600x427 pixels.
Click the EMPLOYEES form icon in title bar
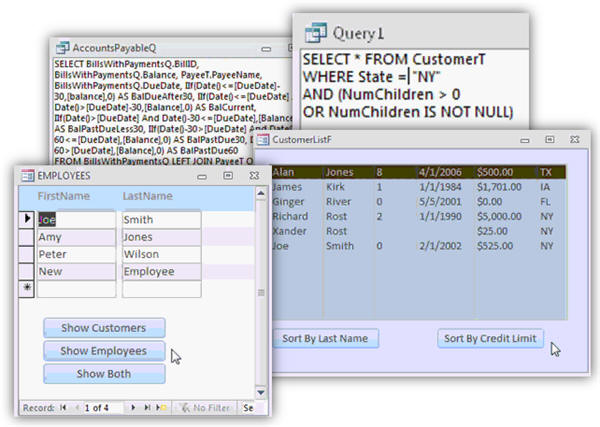tap(28, 176)
